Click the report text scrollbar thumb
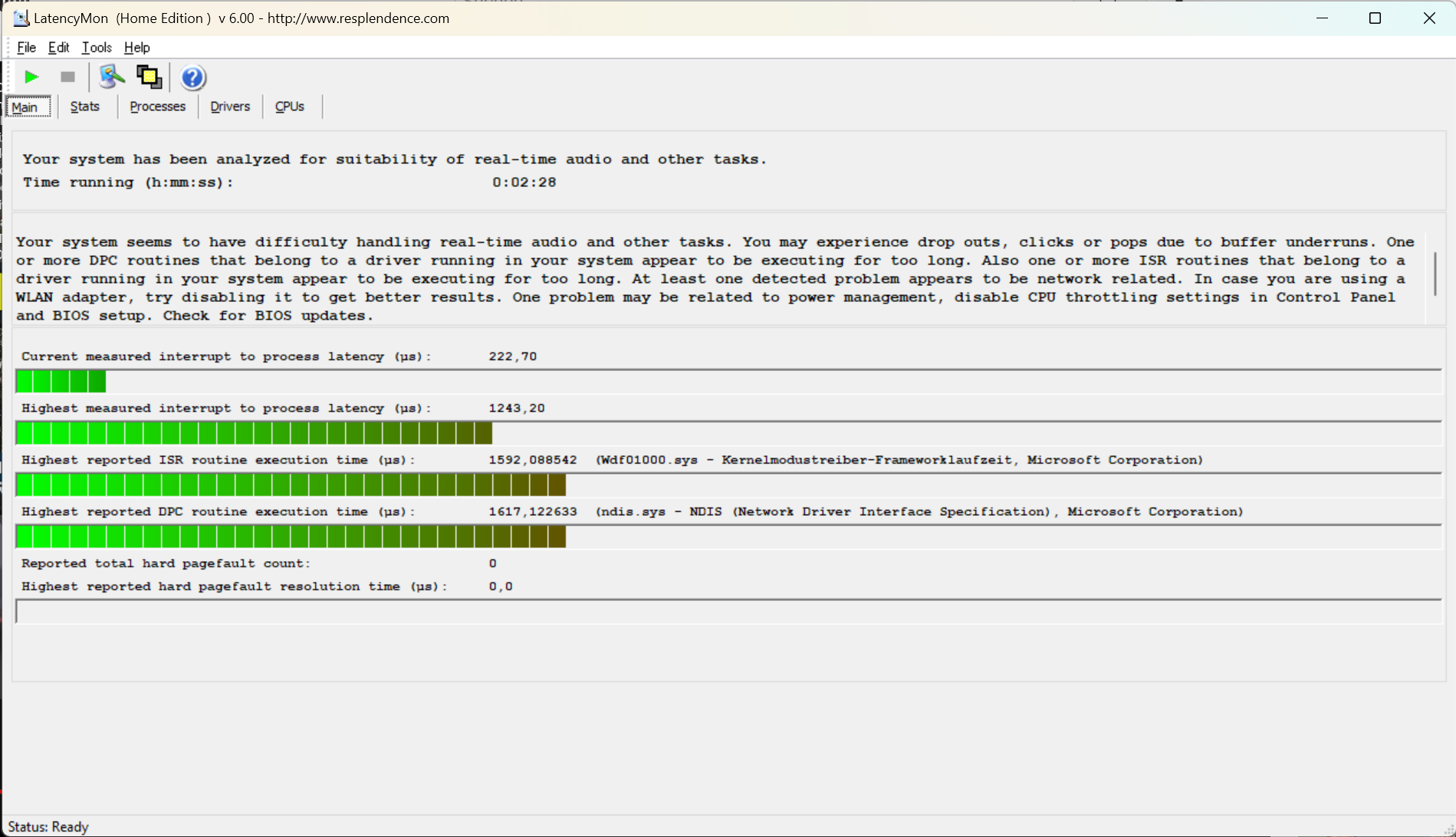Viewport: 1456px width, 837px height. point(1435,274)
